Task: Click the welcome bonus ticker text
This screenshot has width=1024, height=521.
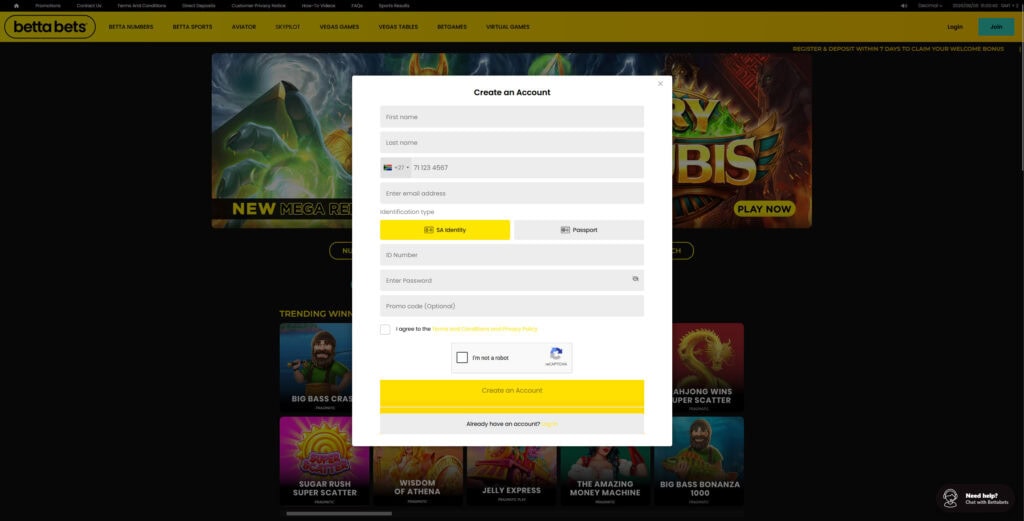Action: [898, 49]
